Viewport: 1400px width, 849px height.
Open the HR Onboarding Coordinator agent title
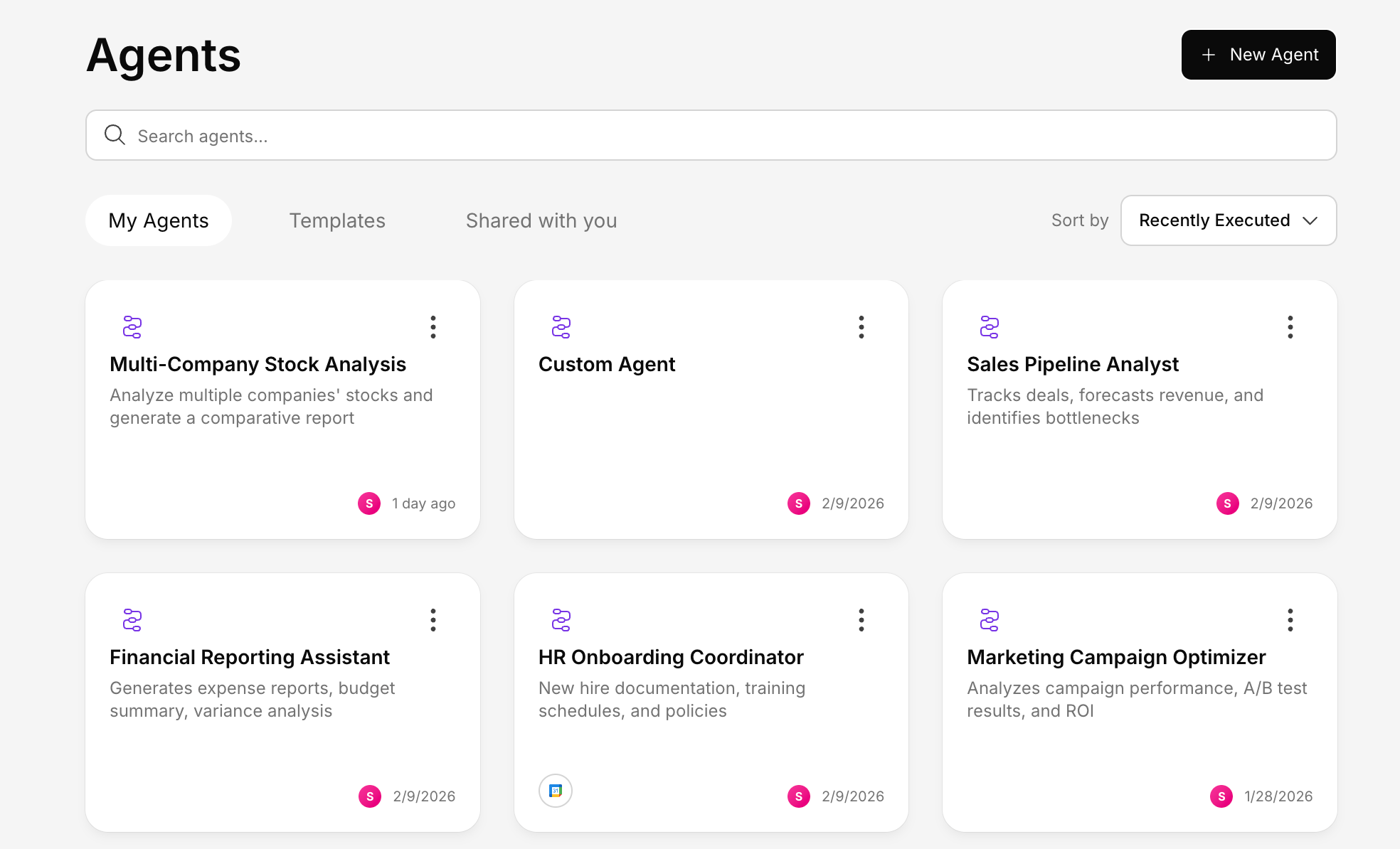[671, 657]
